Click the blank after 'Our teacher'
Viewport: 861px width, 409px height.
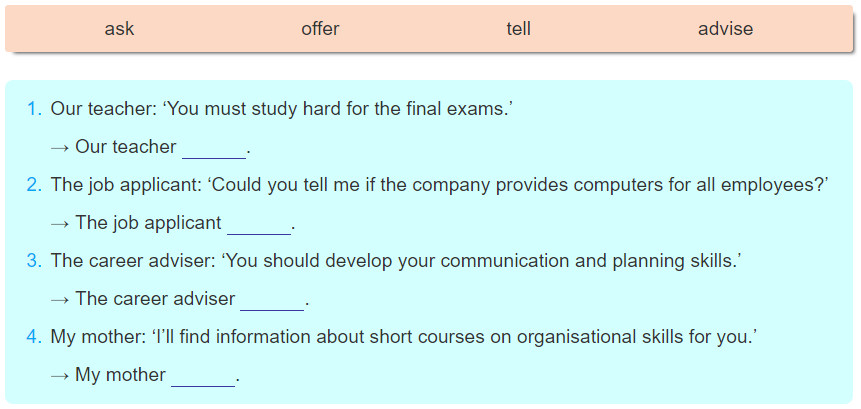214,148
